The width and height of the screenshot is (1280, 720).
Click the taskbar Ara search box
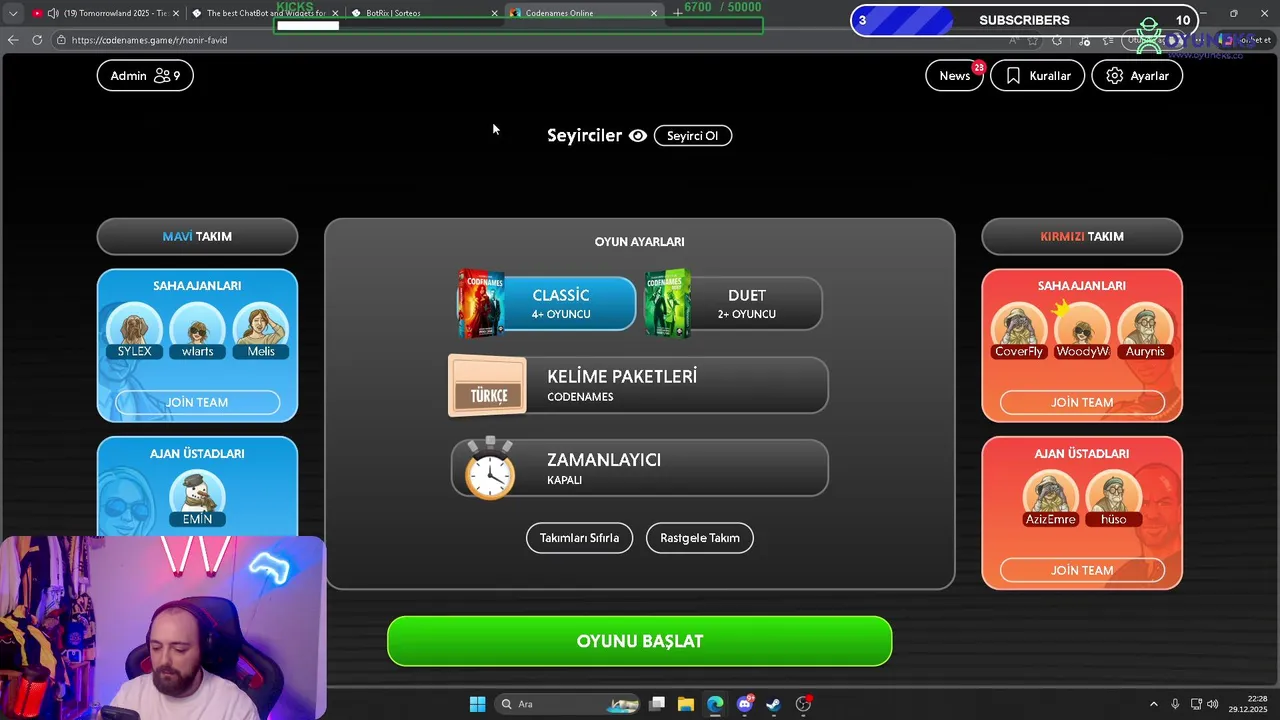pos(567,704)
